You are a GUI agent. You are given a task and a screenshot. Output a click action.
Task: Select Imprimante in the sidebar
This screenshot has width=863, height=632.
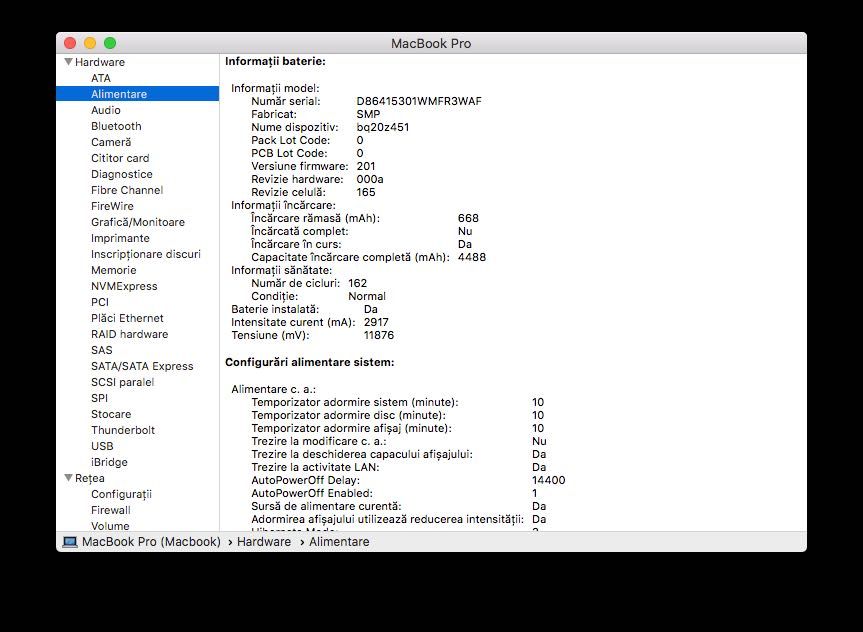pyautogui.click(x=120, y=238)
